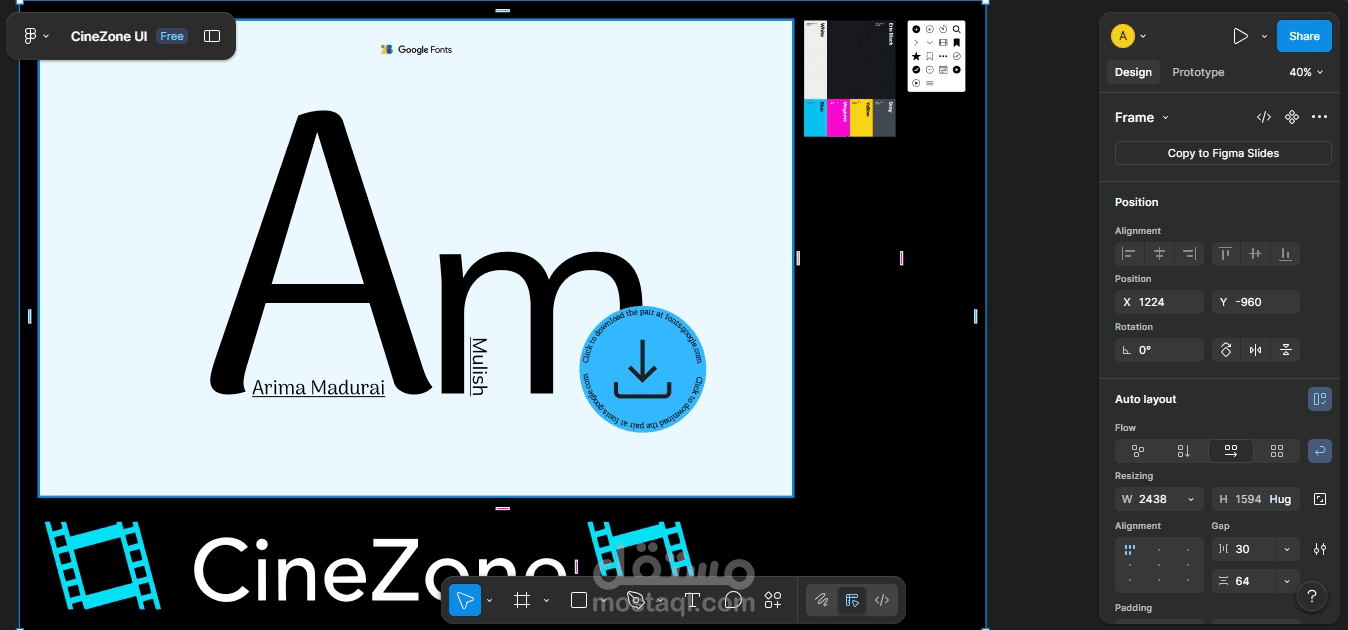The width and height of the screenshot is (1348, 630).
Task: Open the 40% zoom dropdown
Action: tap(1306, 72)
